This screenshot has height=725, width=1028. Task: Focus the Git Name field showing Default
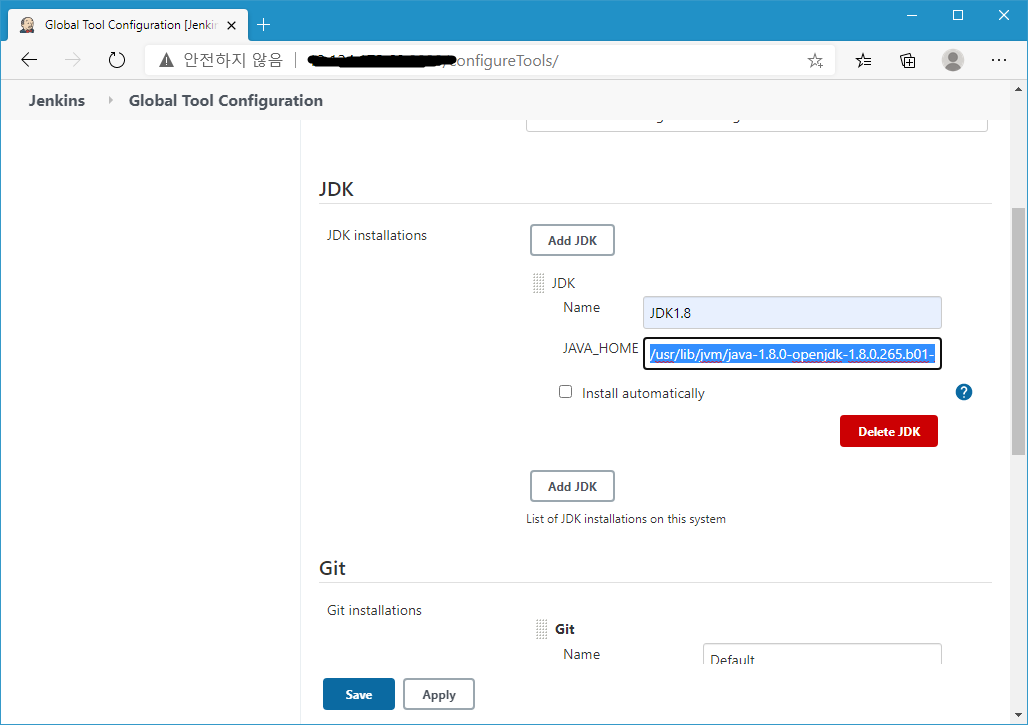pos(822,654)
